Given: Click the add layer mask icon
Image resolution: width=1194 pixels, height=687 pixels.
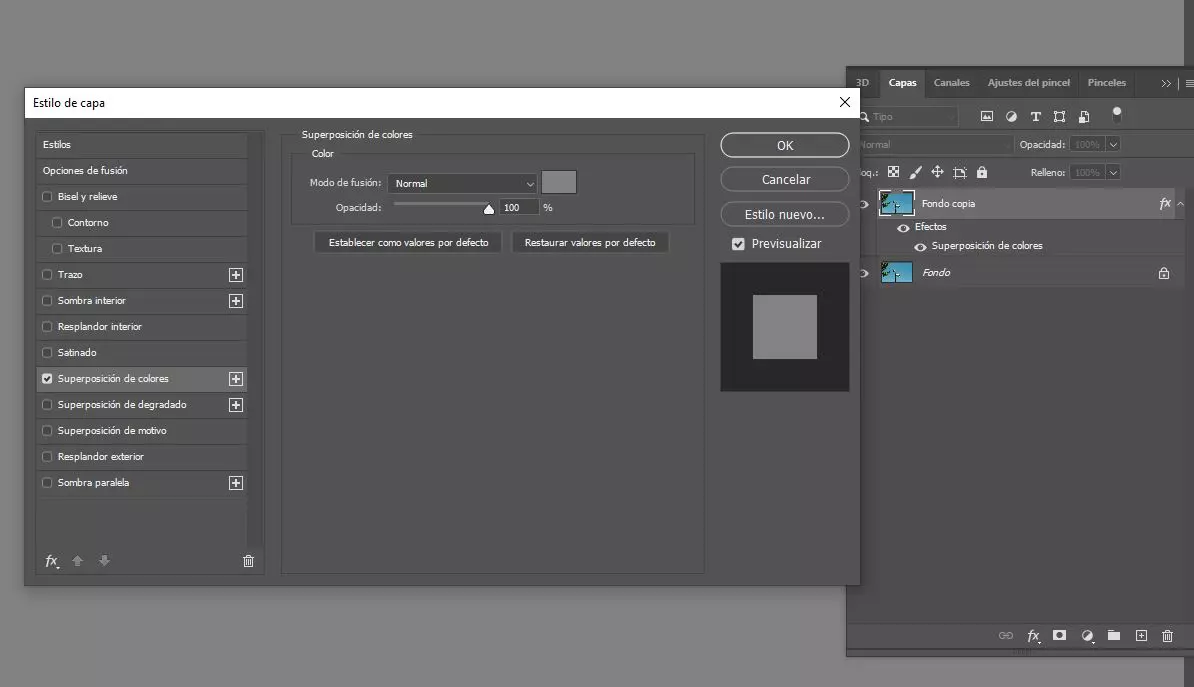Looking at the screenshot, I should (1060, 635).
